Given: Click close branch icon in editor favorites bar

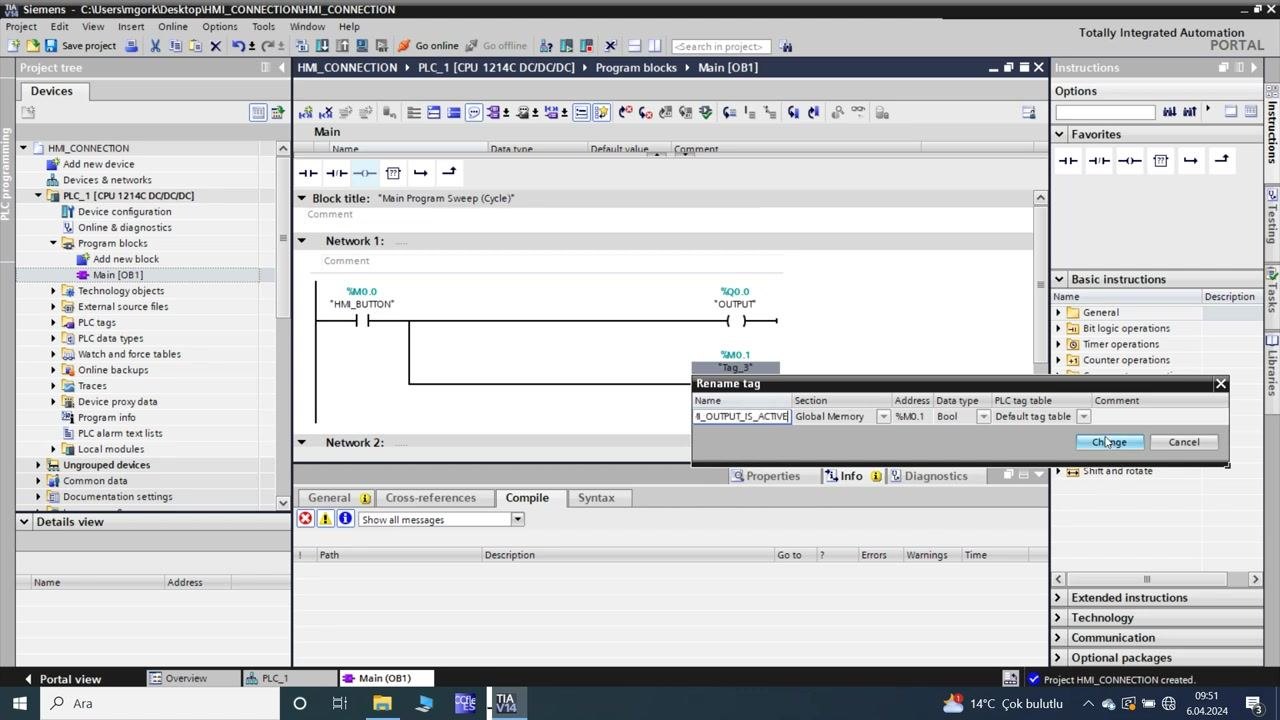Looking at the screenshot, I should tap(449, 173).
